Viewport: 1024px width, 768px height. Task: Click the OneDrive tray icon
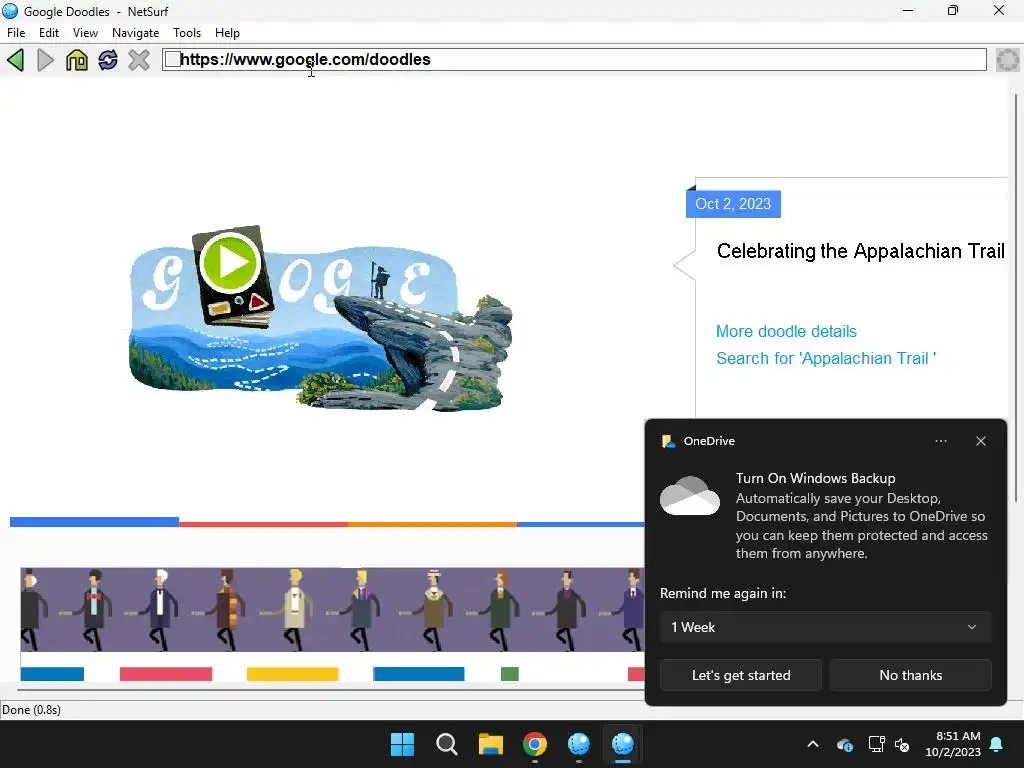[844, 744]
